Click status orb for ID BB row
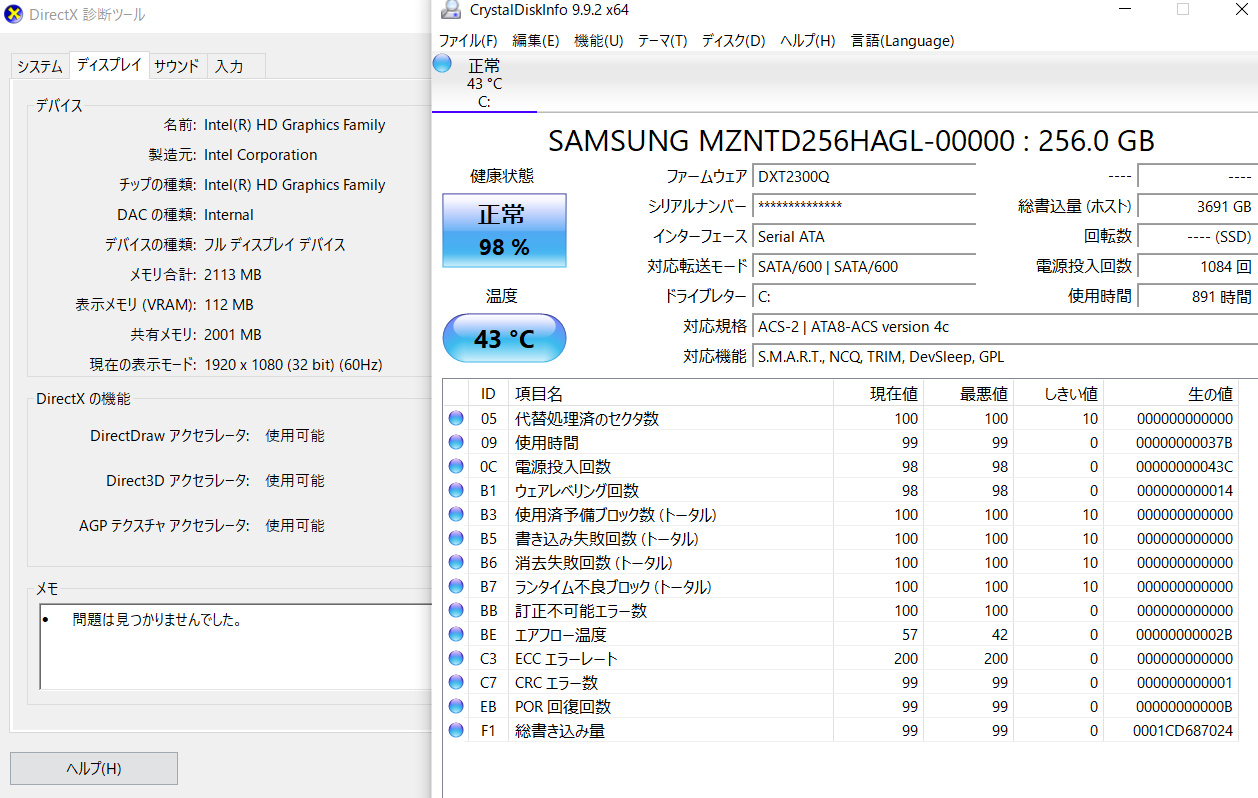 pyautogui.click(x=456, y=611)
